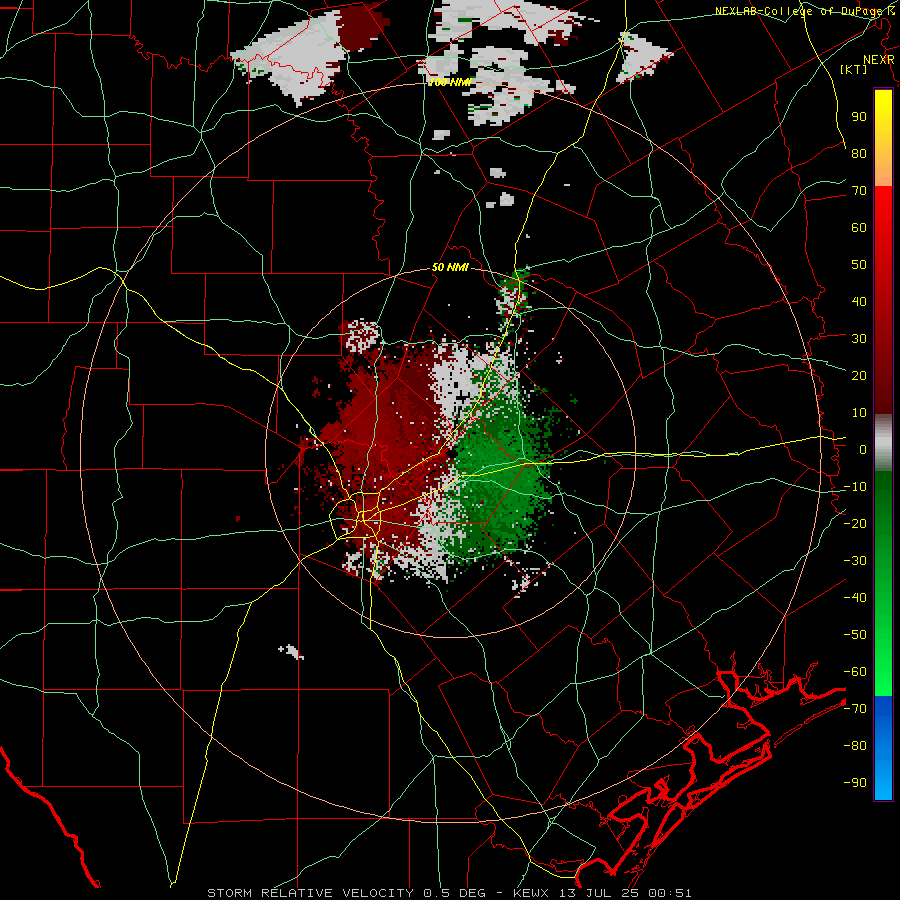900x900 pixels.
Task: Click the bright red segment of color scale
Action: (x=883, y=212)
